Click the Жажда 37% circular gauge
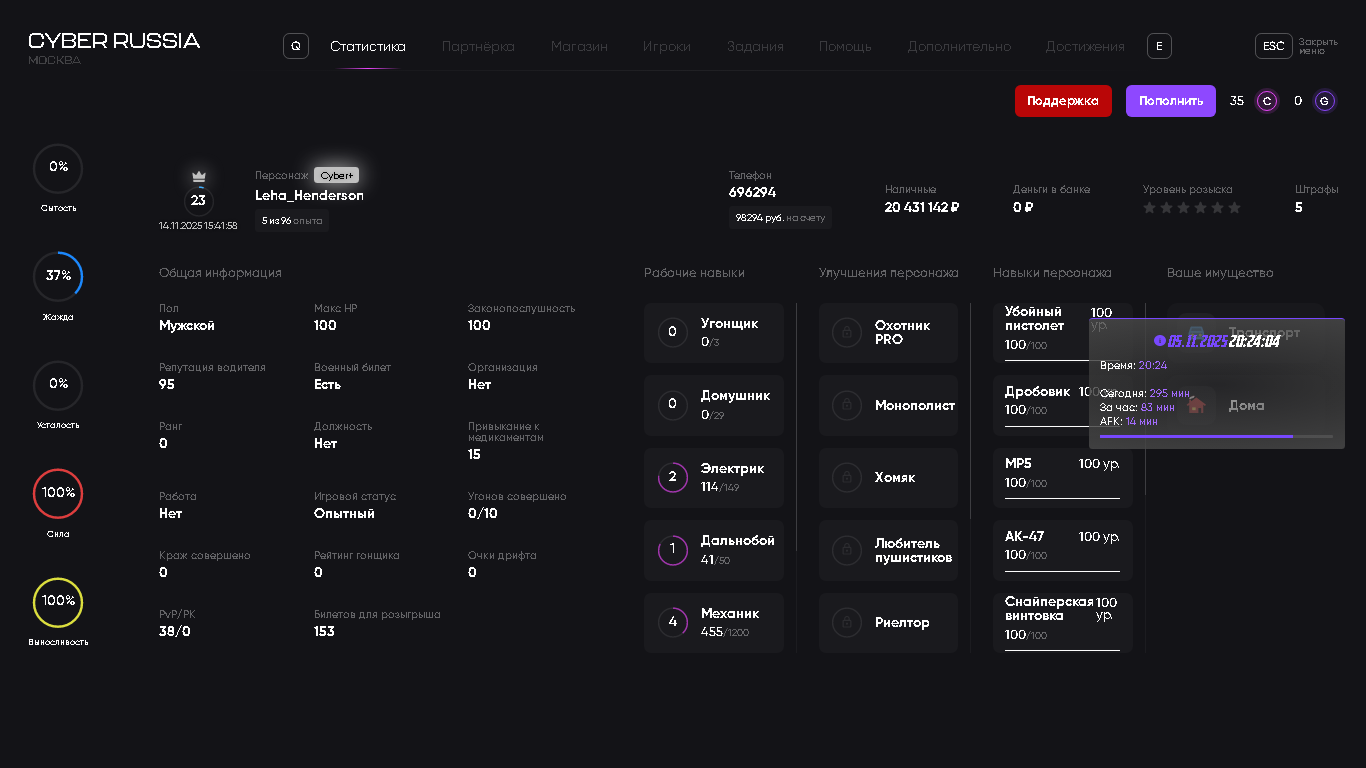Image resolution: width=1366 pixels, height=768 pixels. [58, 276]
